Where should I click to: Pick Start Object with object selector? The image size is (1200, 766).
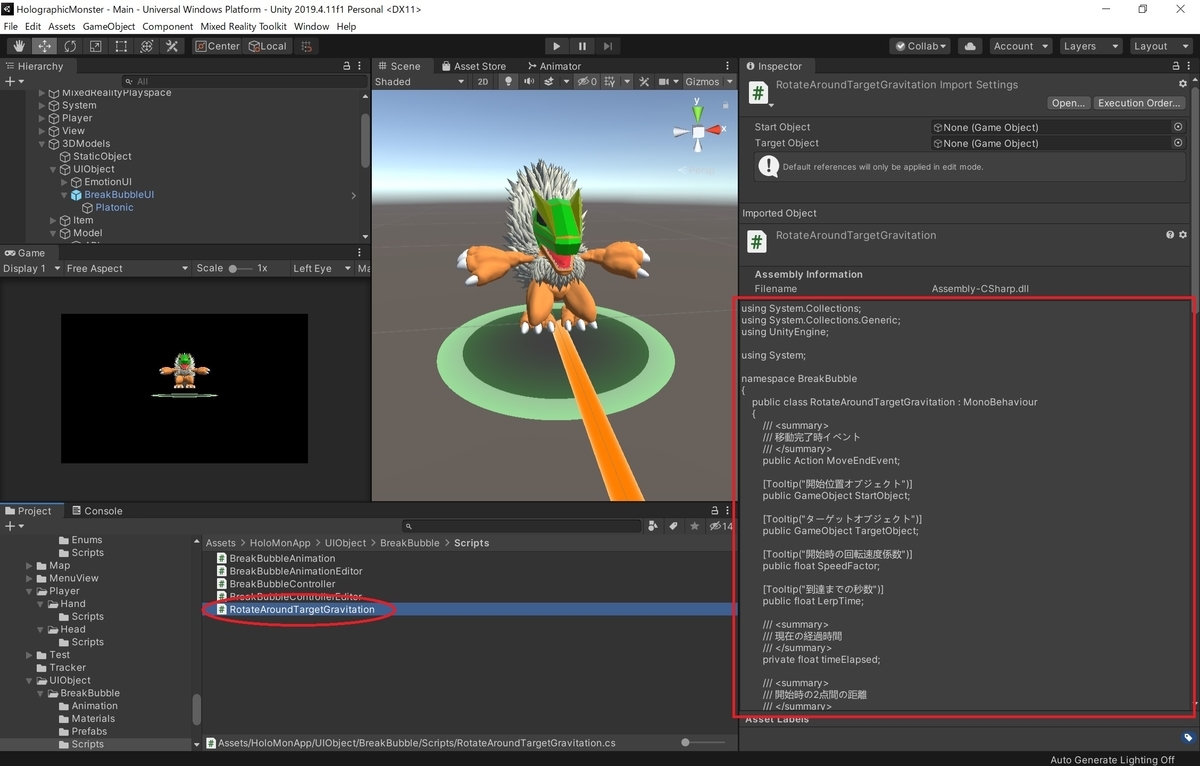1178,127
